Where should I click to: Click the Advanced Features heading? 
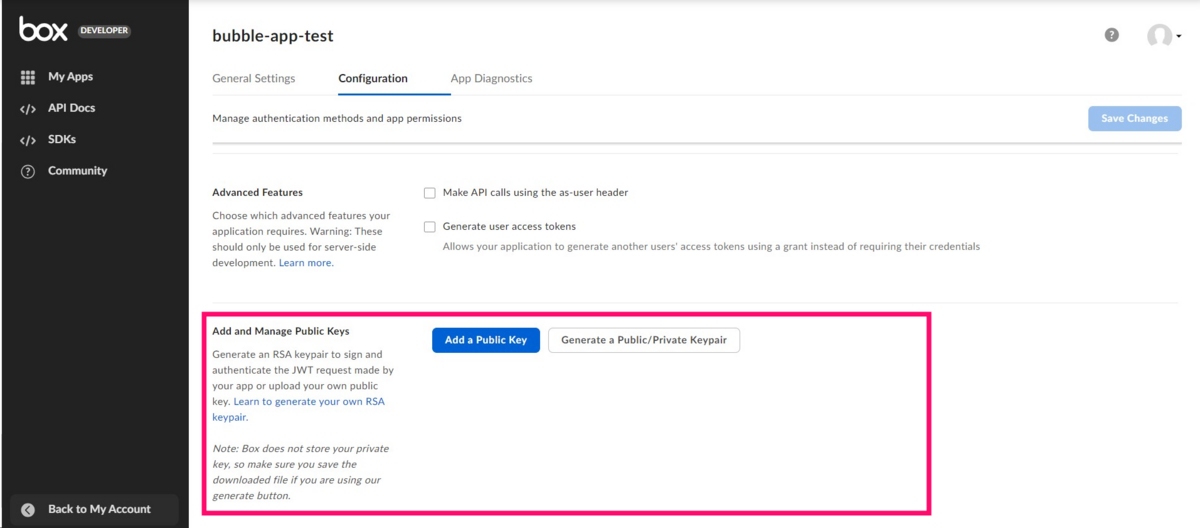[x=257, y=192]
